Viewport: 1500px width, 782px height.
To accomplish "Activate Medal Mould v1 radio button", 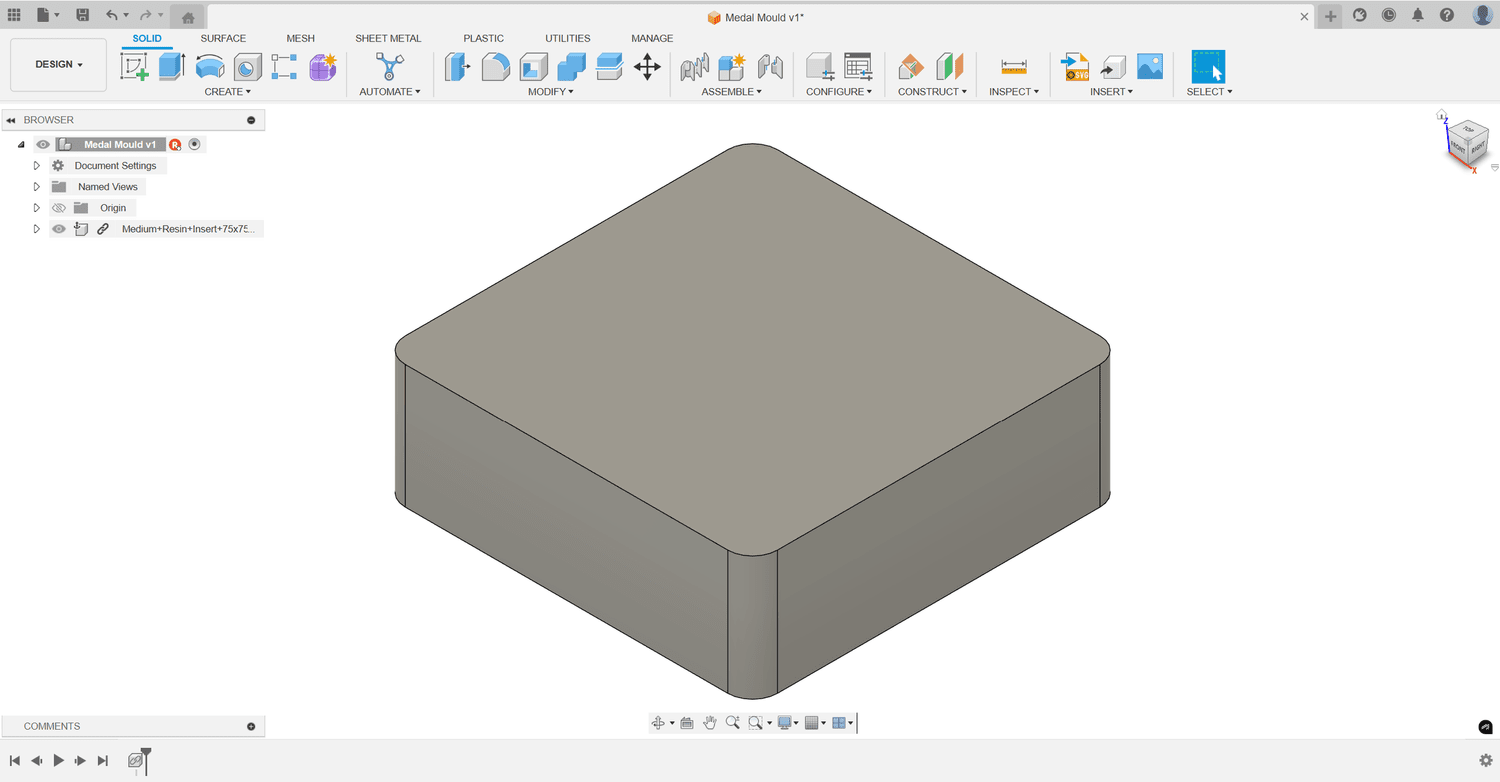I will [x=195, y=144].
